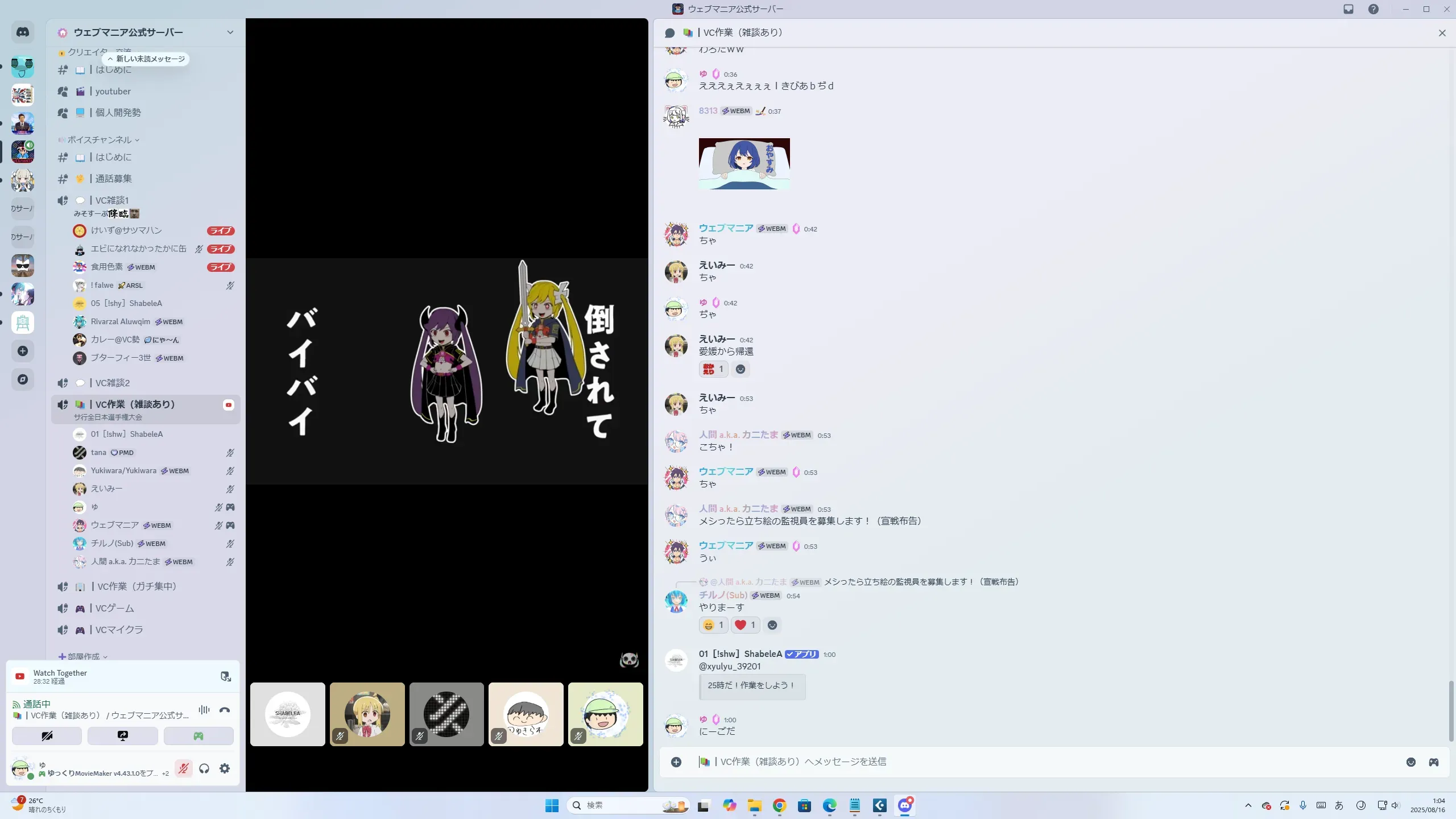Open user settings gear icon
The height and width of the screenshot is (819, 1456).
225,768
